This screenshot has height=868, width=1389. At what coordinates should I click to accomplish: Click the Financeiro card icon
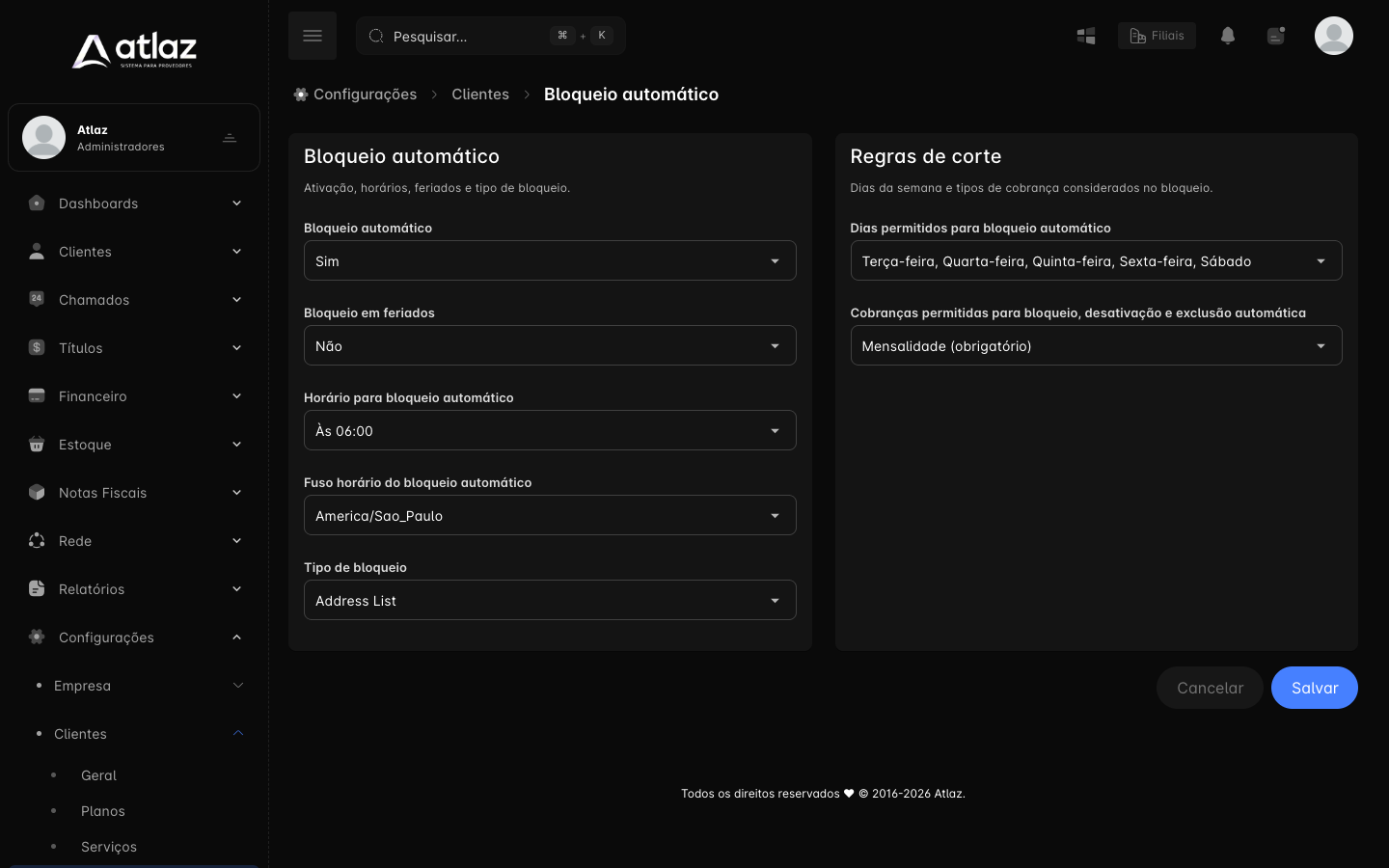coord(37,395)
